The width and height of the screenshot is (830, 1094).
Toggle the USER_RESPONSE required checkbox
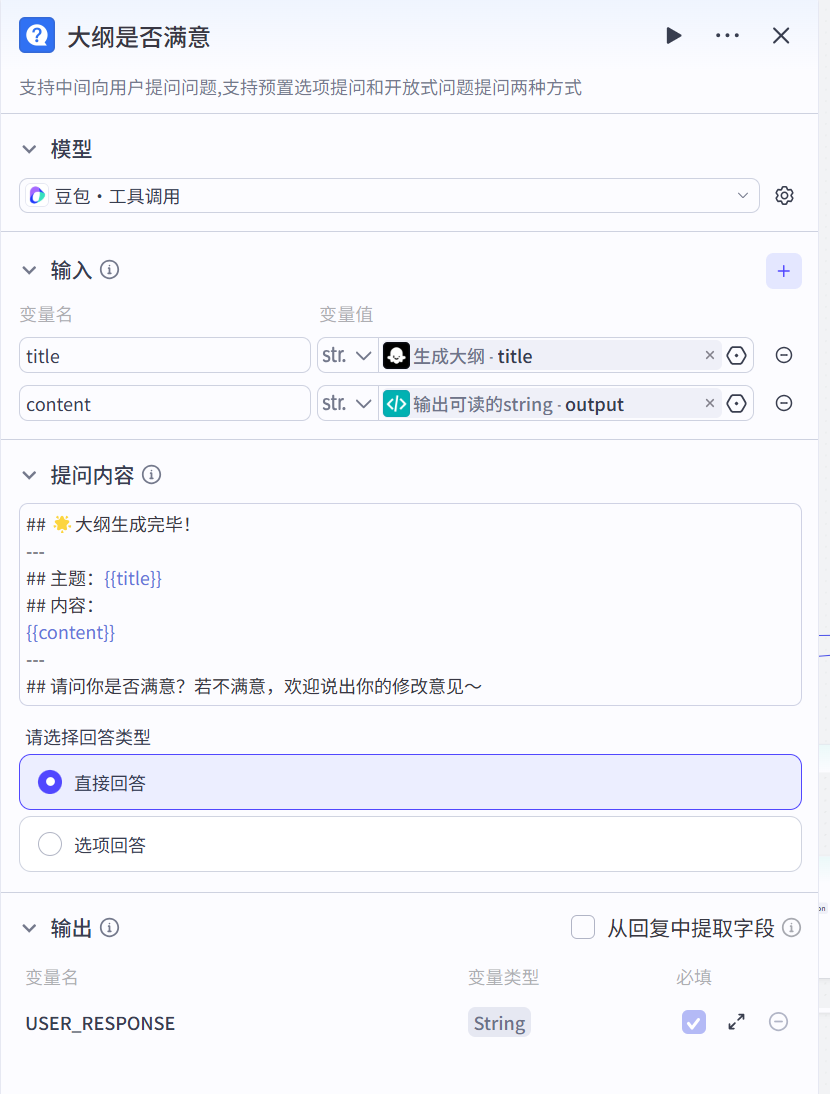coord(693,1022)
